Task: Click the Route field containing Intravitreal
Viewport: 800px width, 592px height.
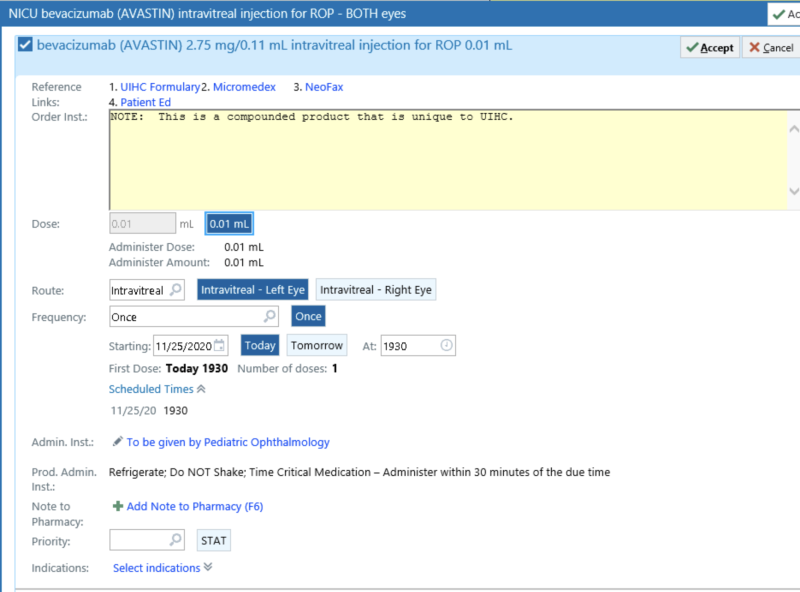Action: (146, 290)
